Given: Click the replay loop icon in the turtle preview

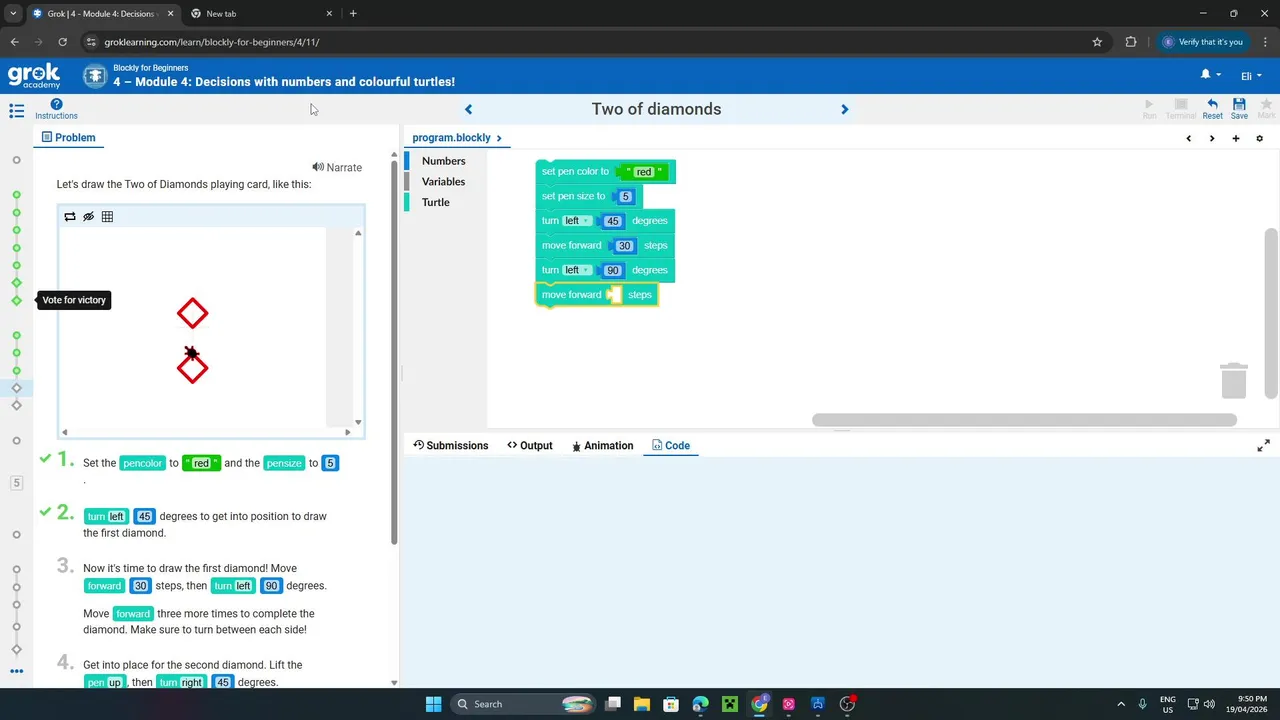Looking at the screenshot, I should 70,216.
